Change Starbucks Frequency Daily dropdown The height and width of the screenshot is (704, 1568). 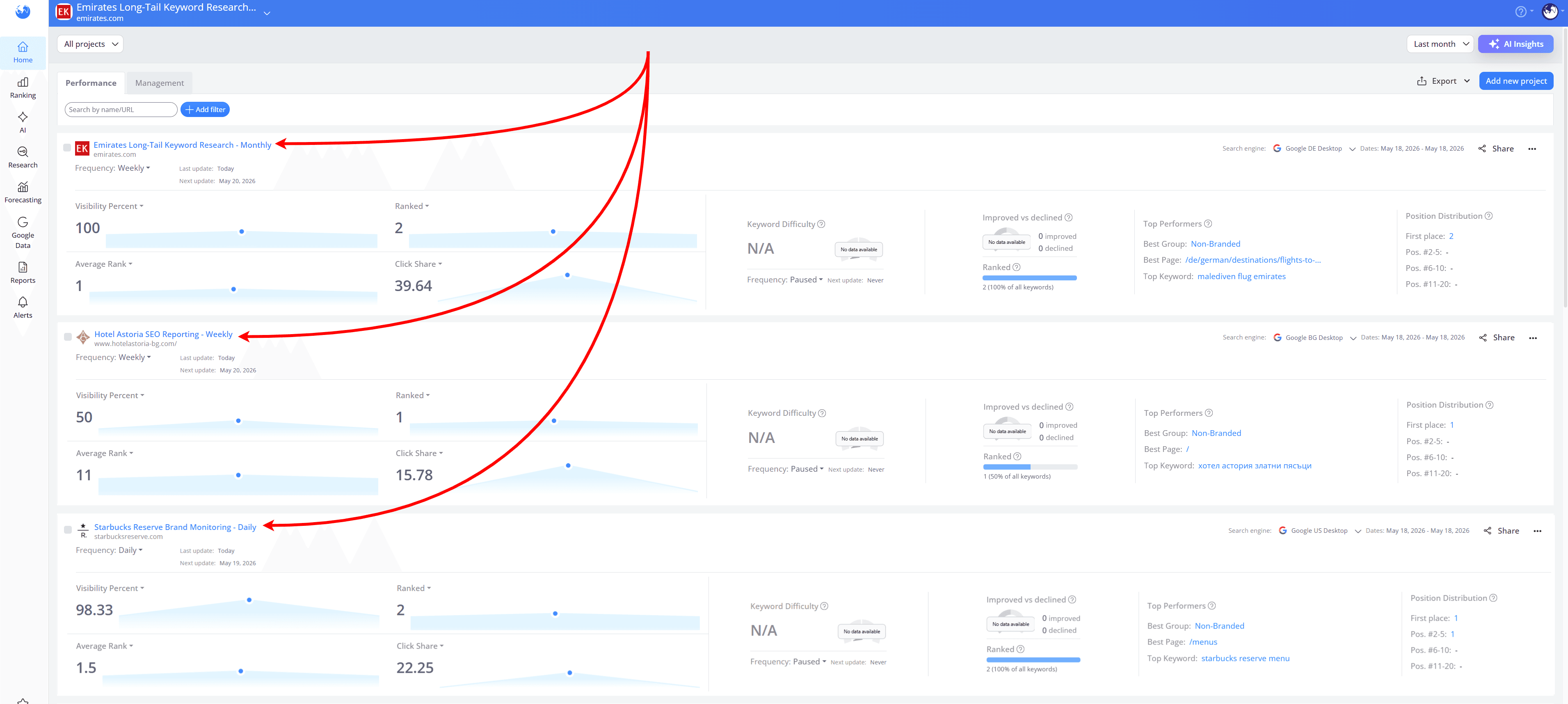(x=130, y=550)
